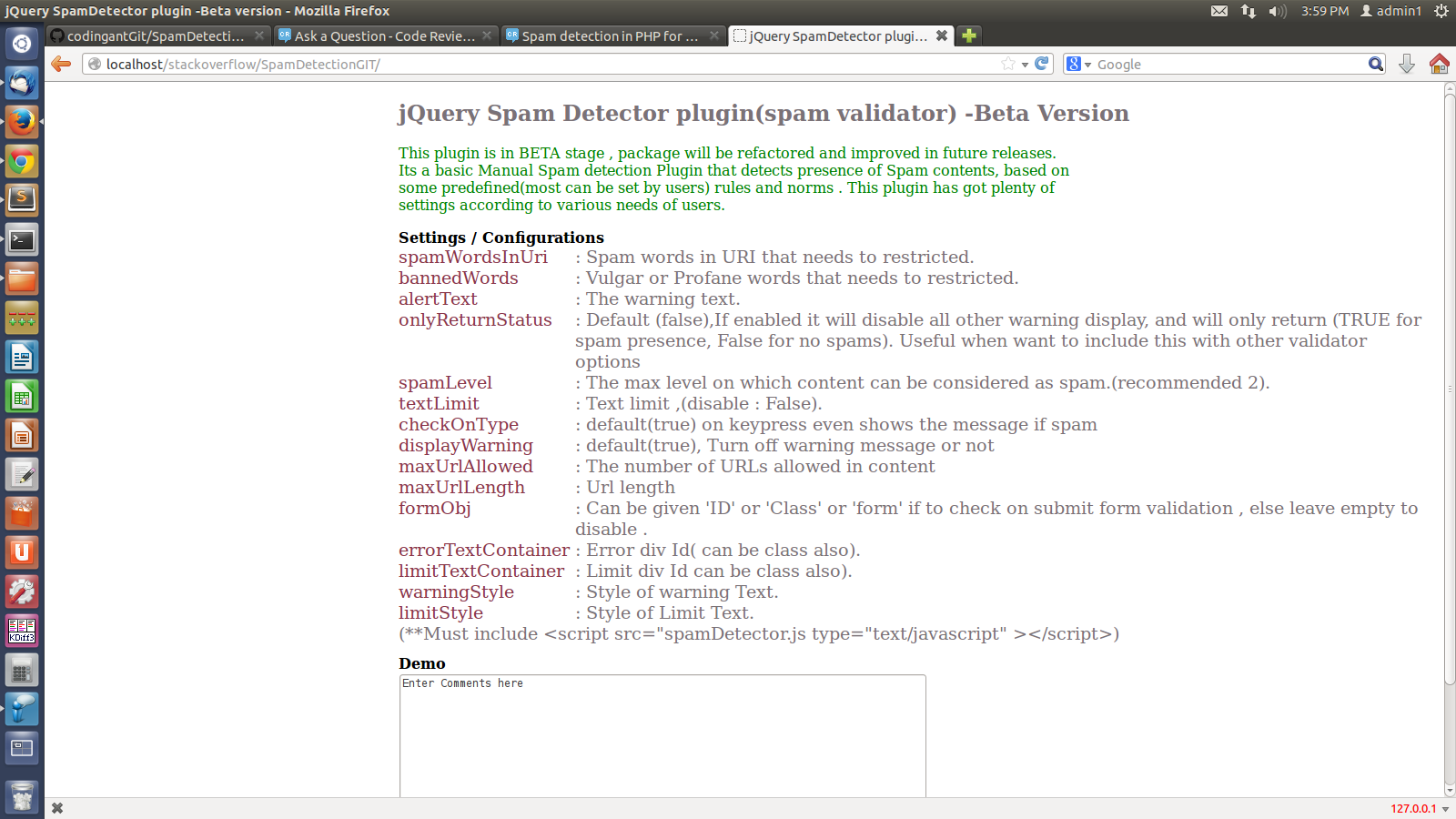This screenshot has width=1456, height=819.
Task: Open System Settings wrench-and-gear icon
Action: click(x=22, y=591)
